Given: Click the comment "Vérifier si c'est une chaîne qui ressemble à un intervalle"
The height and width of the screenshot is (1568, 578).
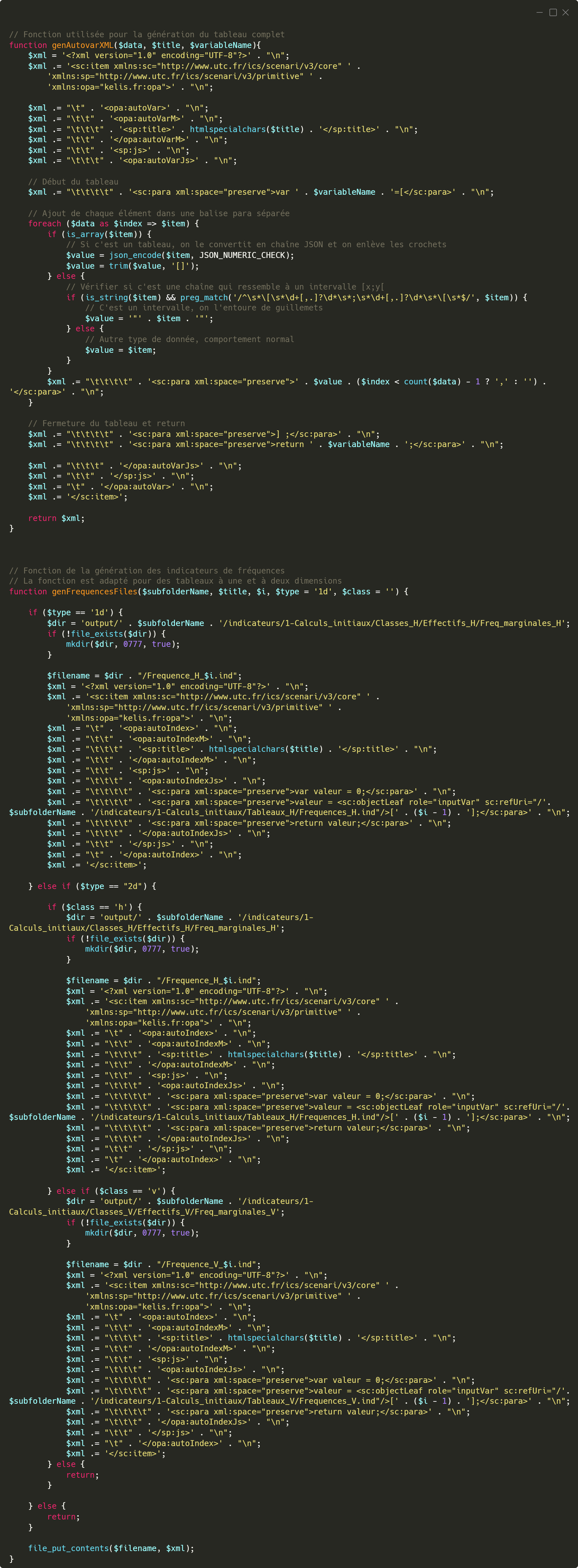Looking at the screenshot, I should pos(225,287).
